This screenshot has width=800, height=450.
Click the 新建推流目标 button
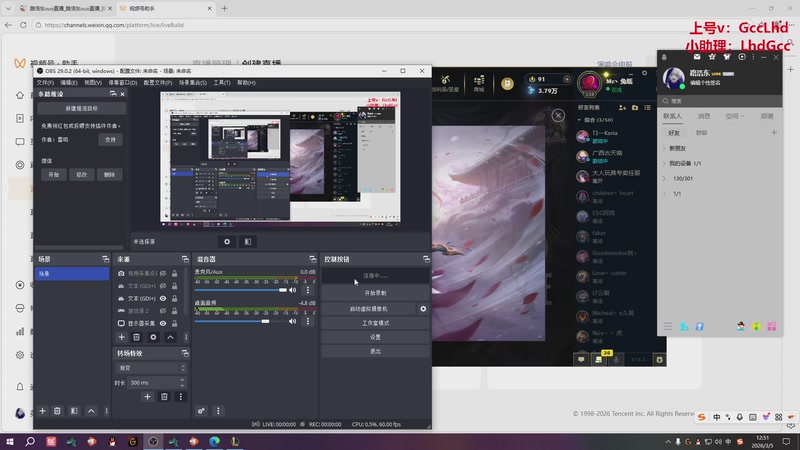82,109
